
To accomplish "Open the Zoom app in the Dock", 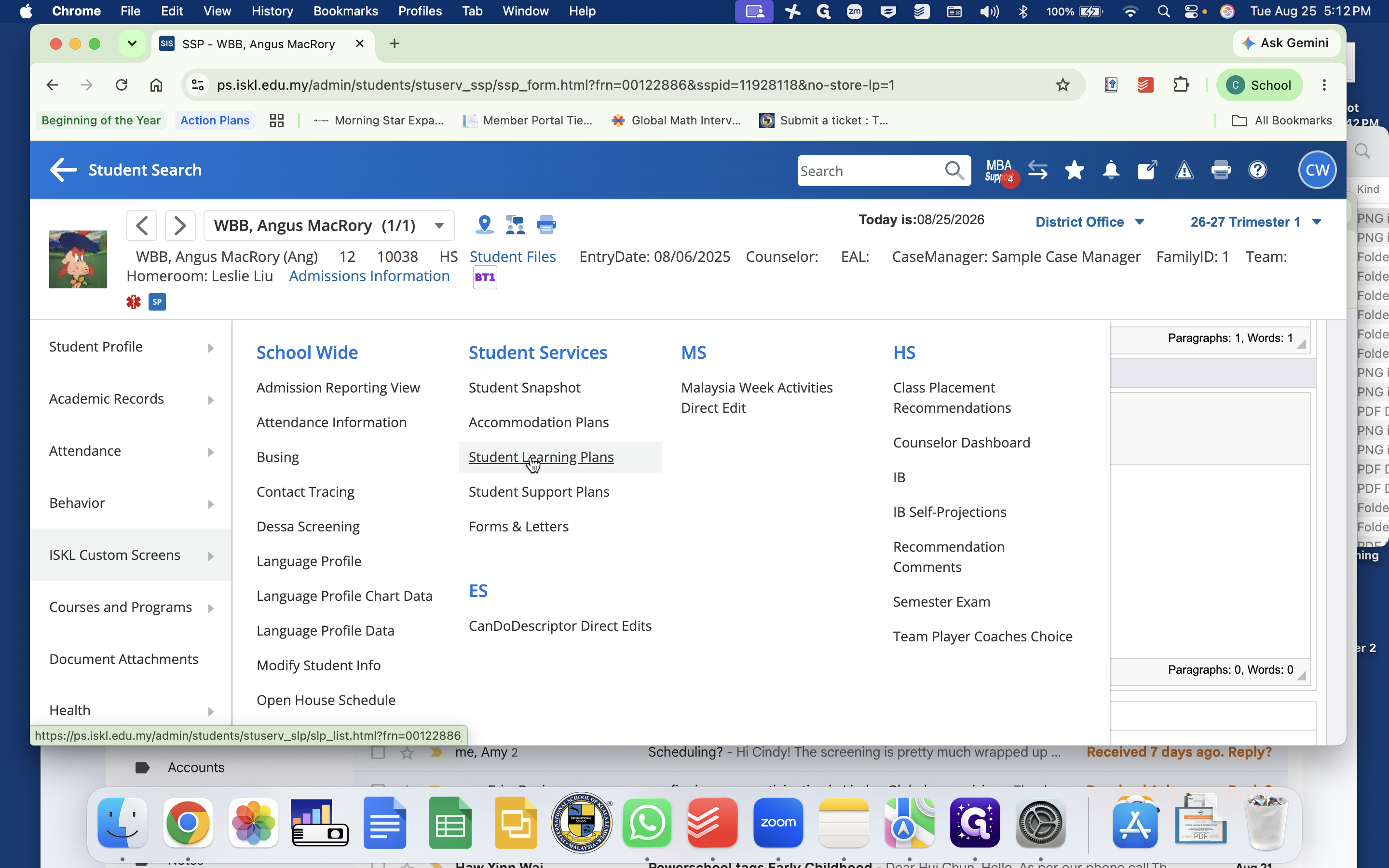I will pyautogui.click(x=778, y=822).
